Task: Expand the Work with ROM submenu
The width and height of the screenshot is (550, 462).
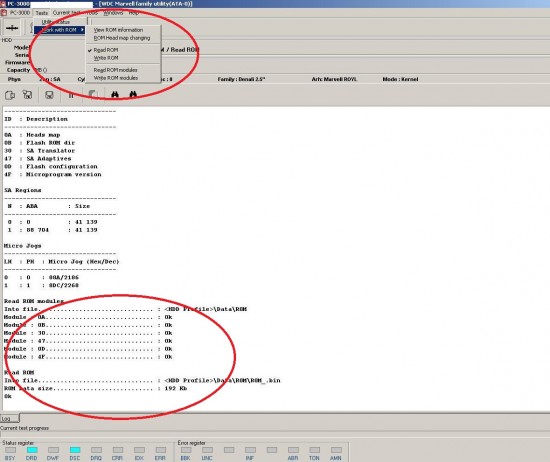Action: [60, 30]
